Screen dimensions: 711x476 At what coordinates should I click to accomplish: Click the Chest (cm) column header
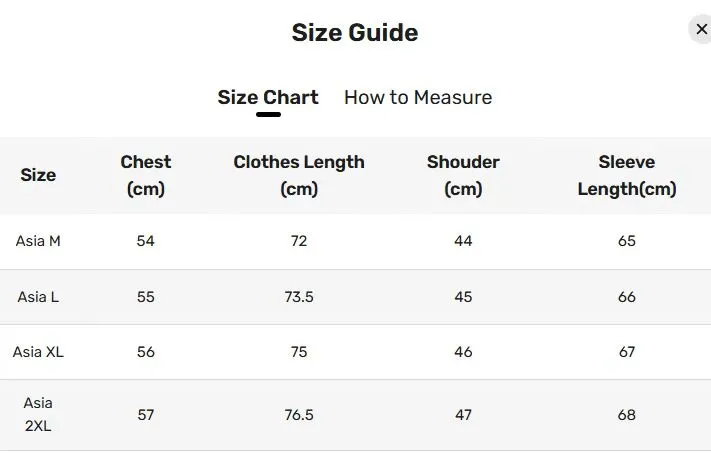[146, 175]
